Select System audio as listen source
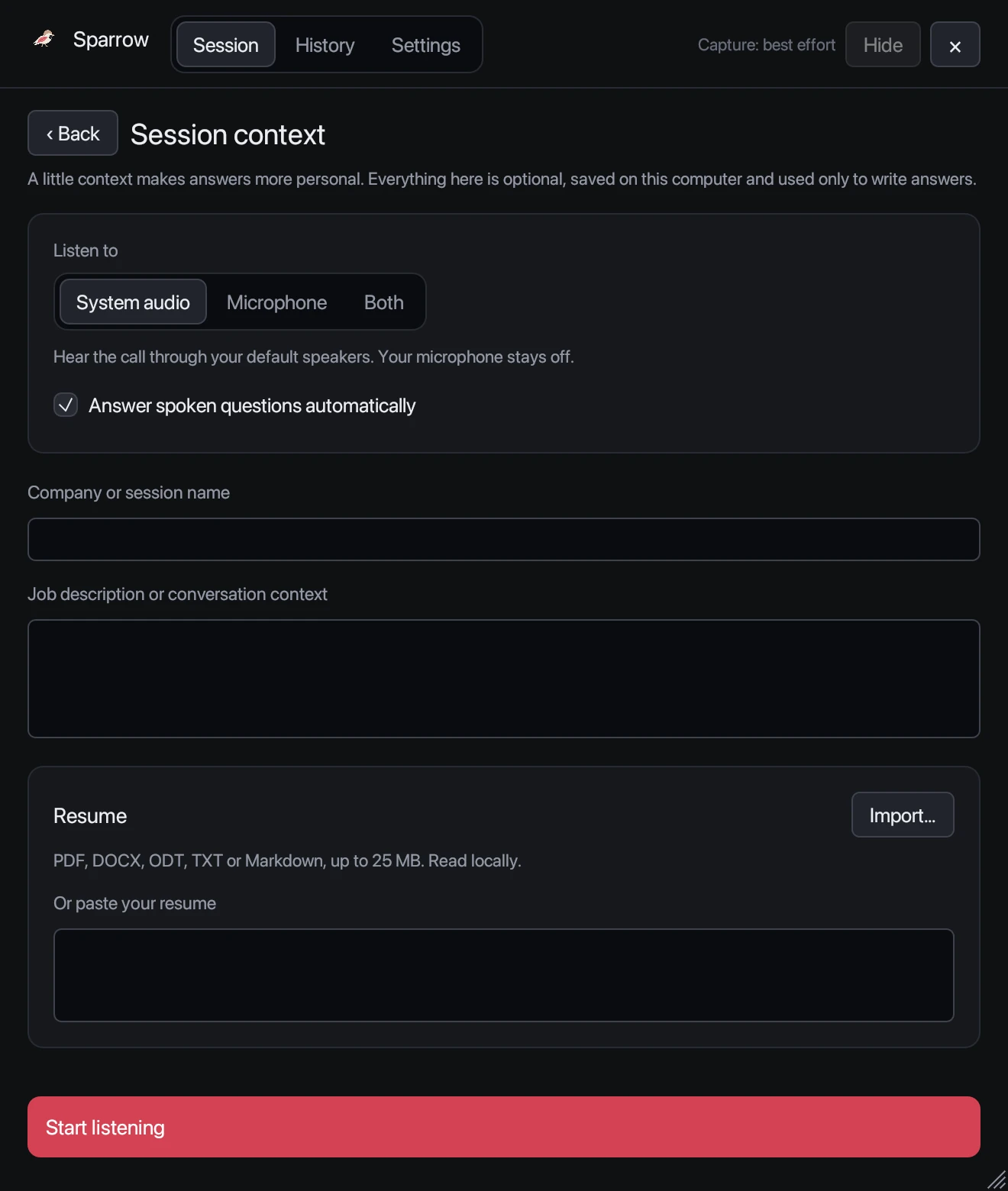 coord(133,302)
